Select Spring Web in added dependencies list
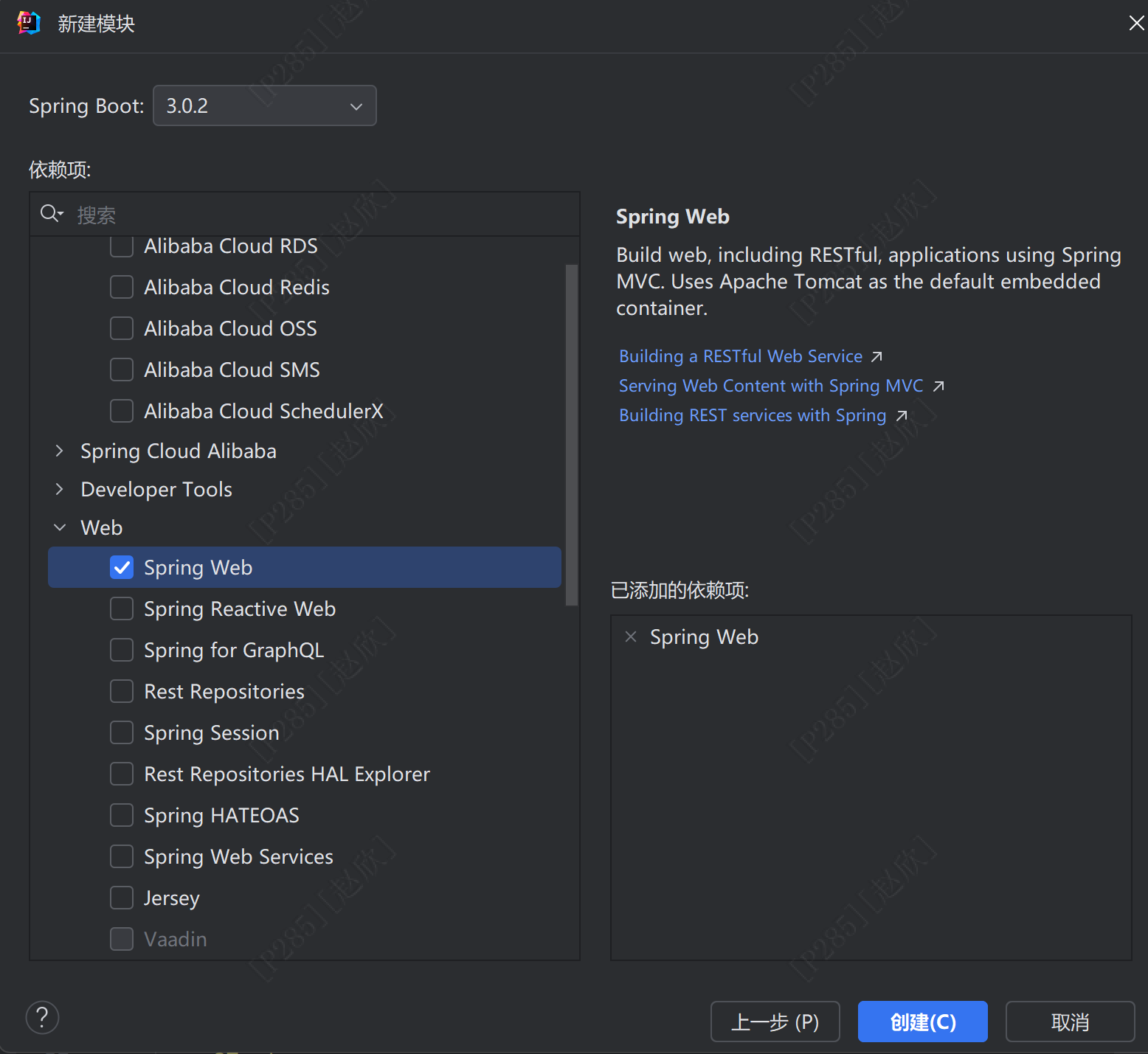The width and height of the screenshot is (1148, 1054). (704, 637)
